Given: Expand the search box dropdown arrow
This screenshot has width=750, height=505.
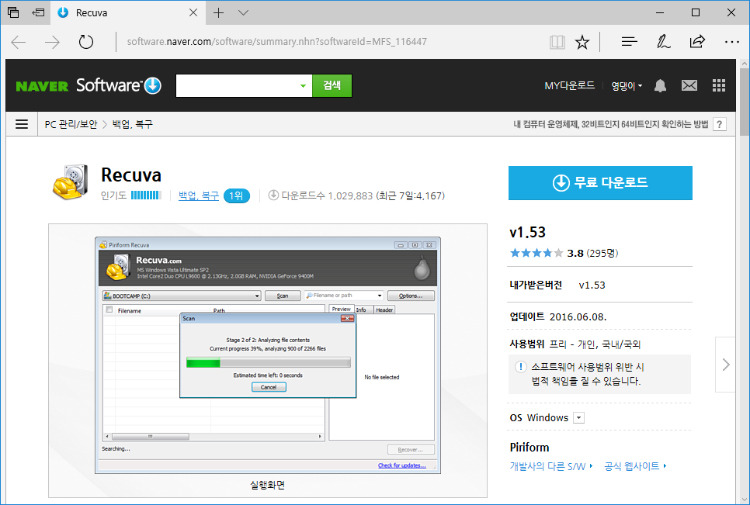Looking at the screenshot, I should 303,86.
